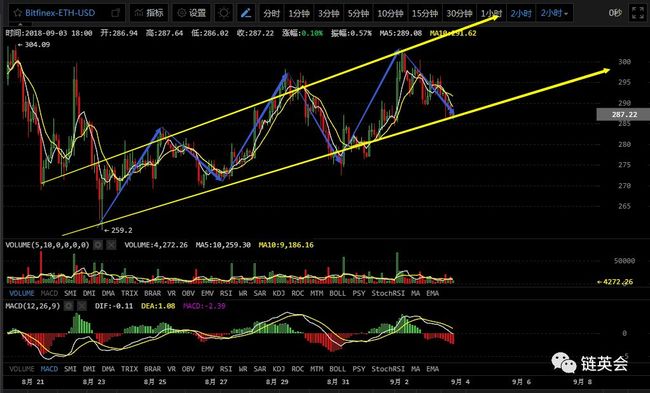Select EMA in the bottom indicator row
This screenshot has width=650, height=393.
432,369
